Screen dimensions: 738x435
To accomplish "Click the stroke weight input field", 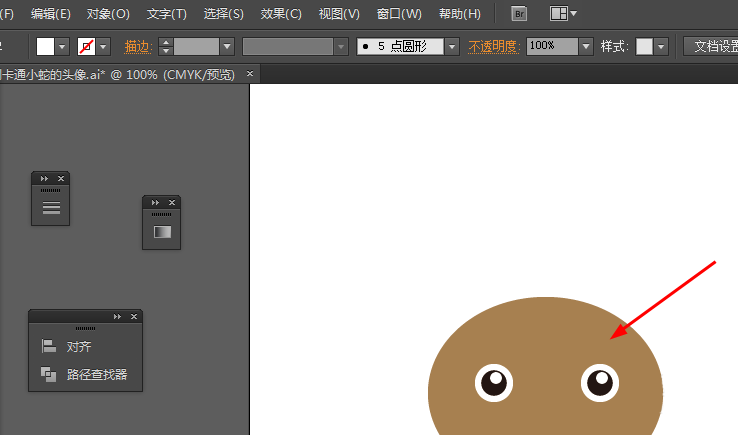I will point(196,47).
